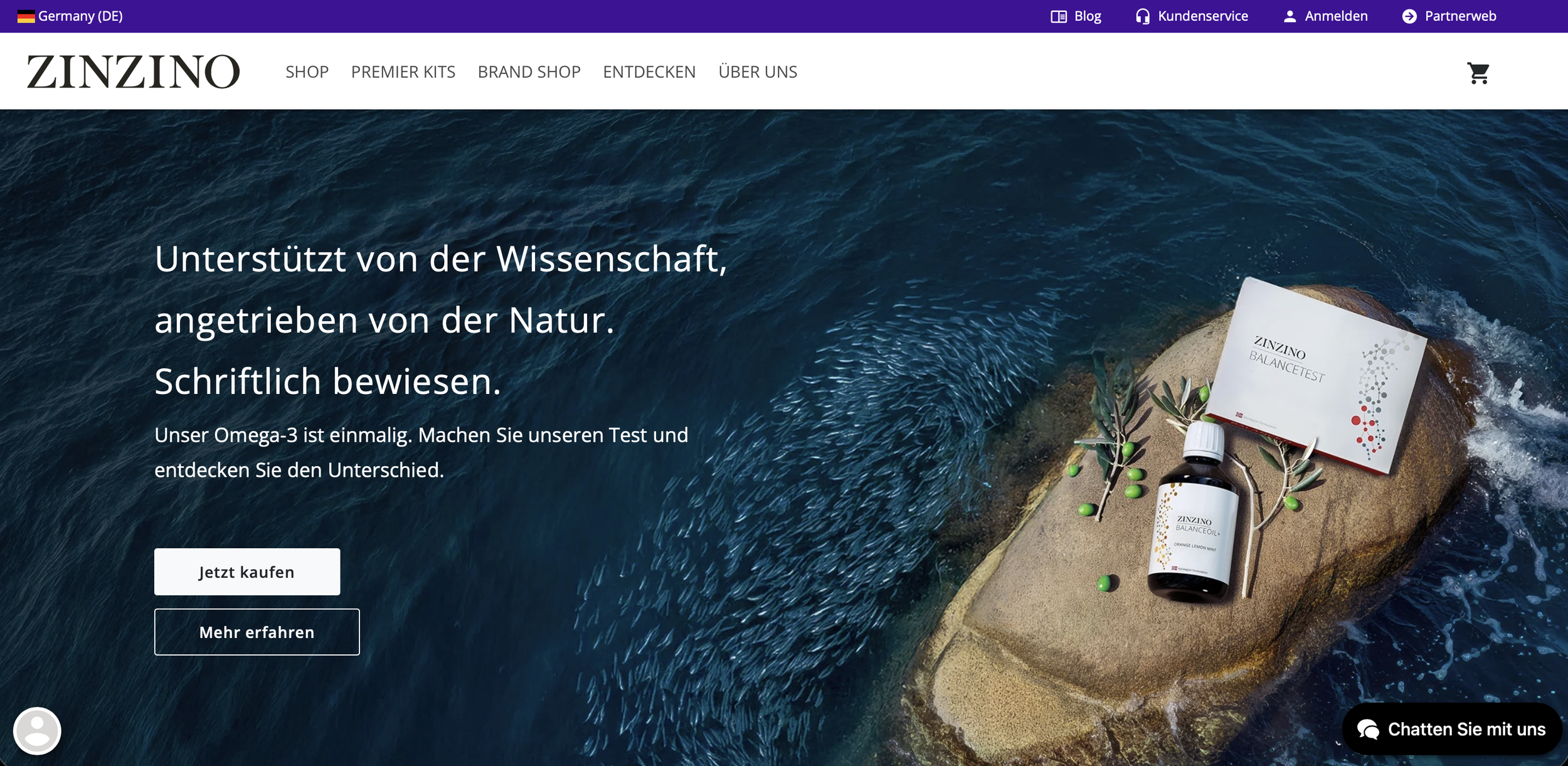The image size is (1568, 766).
Task: Click the Kundenservice headset icon
Action: coord(1142,16)
